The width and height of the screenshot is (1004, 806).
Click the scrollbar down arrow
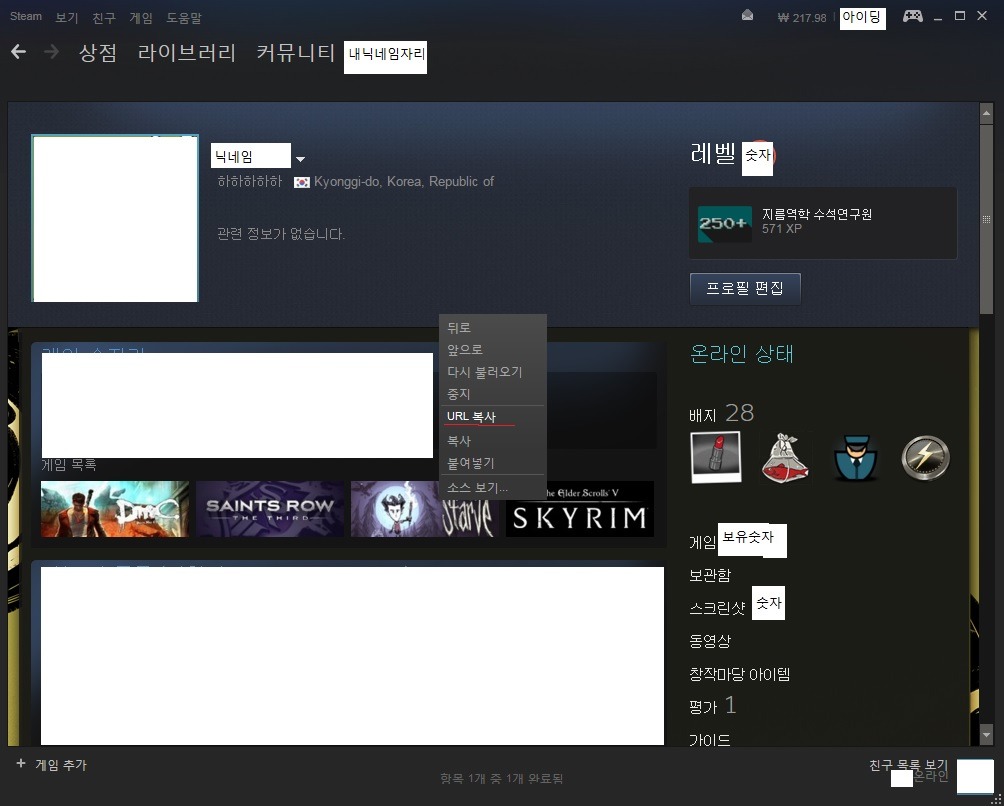pyautogui.click(x=986, y=735)
